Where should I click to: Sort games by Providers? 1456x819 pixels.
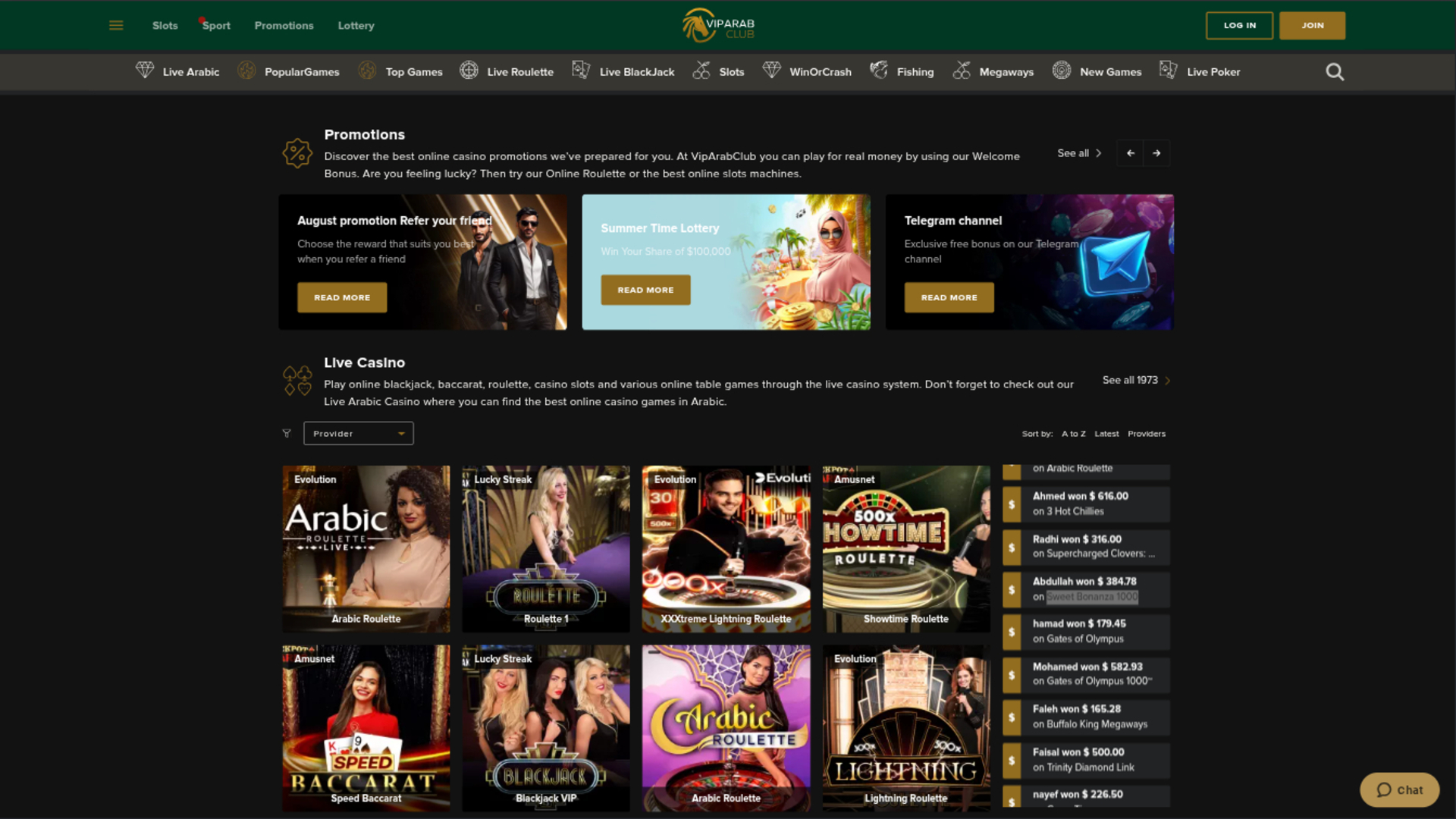click(x=1147, y=434)
